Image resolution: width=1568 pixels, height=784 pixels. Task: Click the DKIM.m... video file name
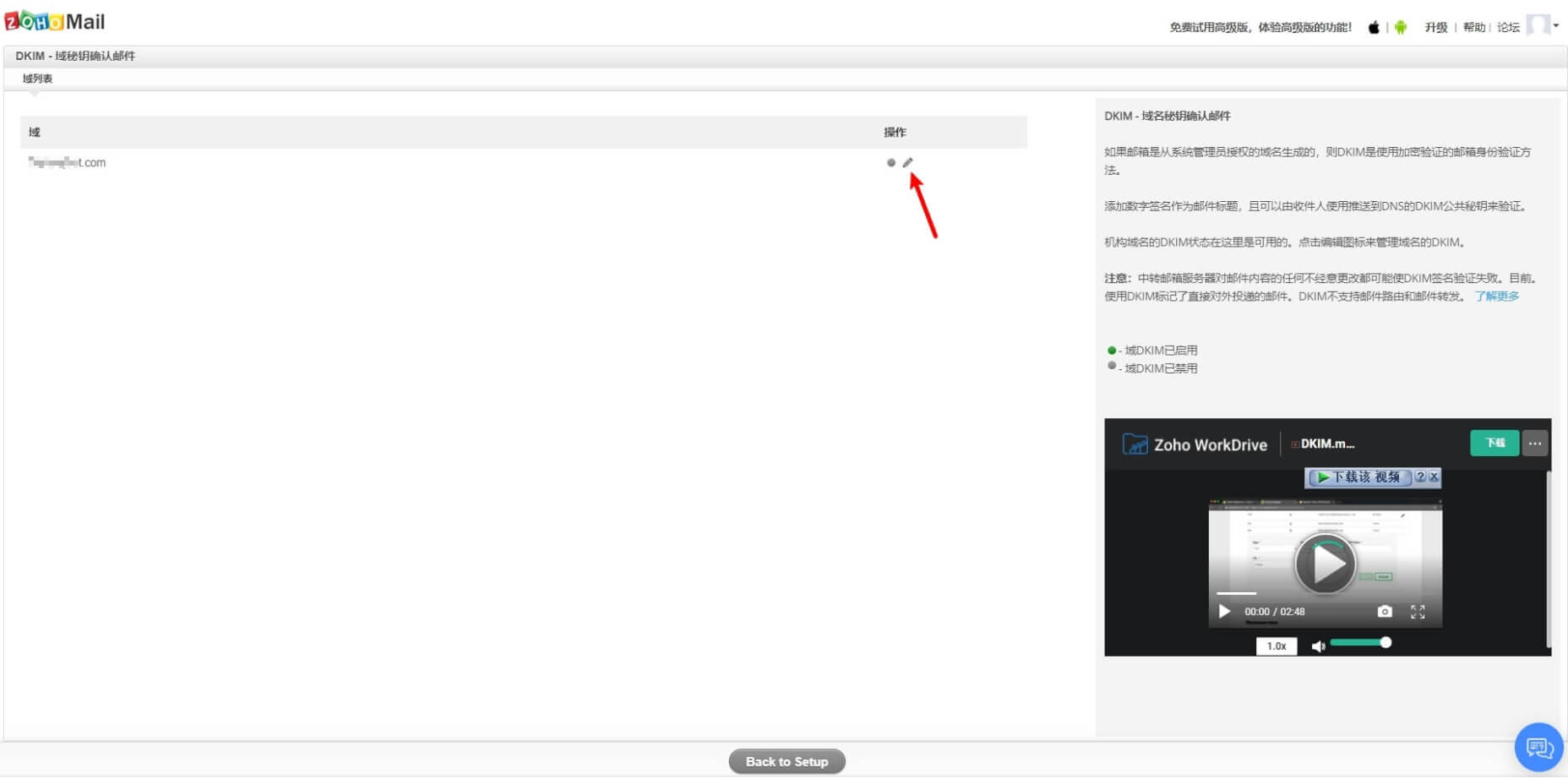[1327, 444]
